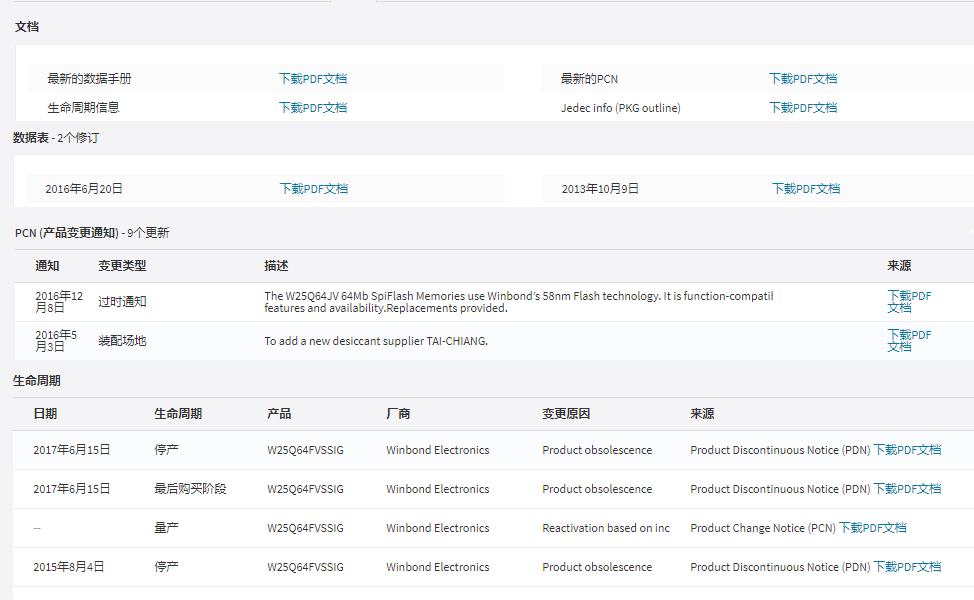Screen dimensions: 974x600
Task: Select the 最后购买阶段 lifecycle cell
Action: pos(190,489)
